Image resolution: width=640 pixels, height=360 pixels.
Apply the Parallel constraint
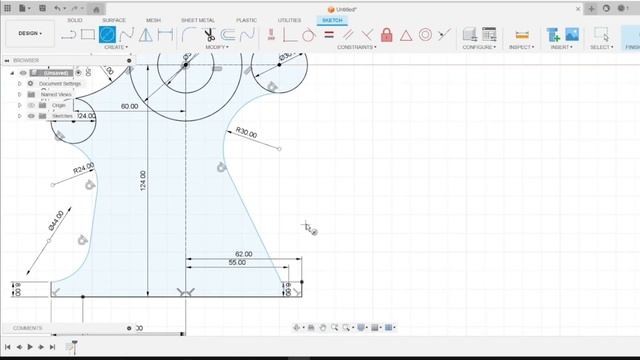pos(348,35)
